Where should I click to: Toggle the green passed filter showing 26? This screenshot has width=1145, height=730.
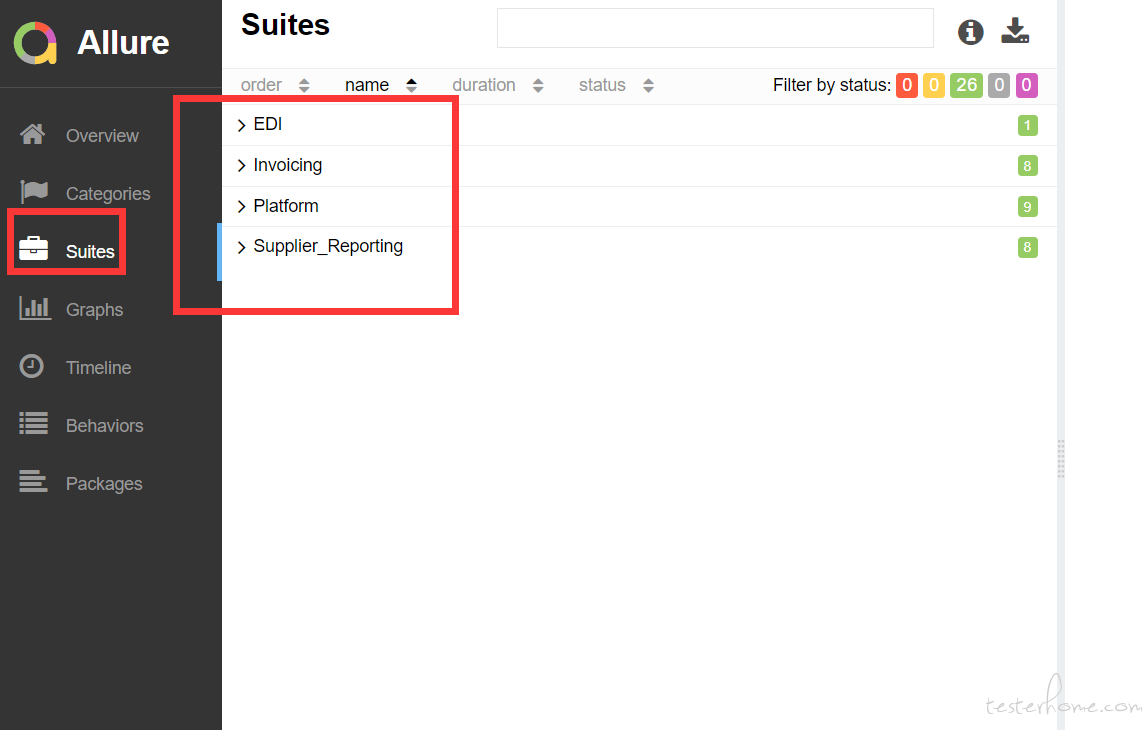coord(966,85)
